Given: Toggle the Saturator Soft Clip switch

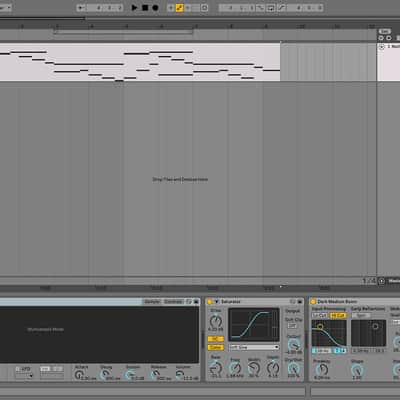Looking at the screenshot, I should click(x=292, y=326).
